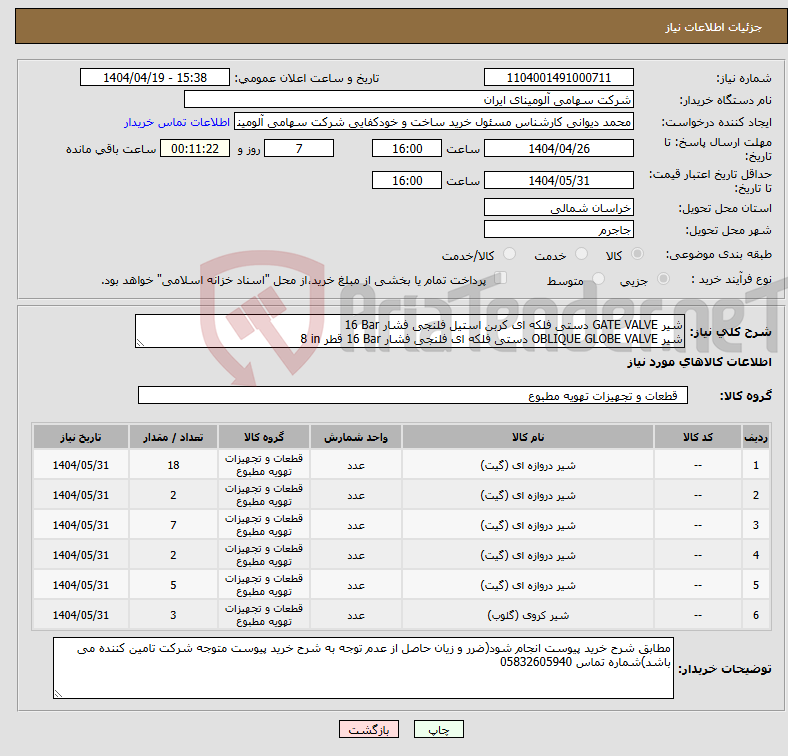Click the remaining time 00:11:22 field
The image size is (788, 756).
[195, 148]
